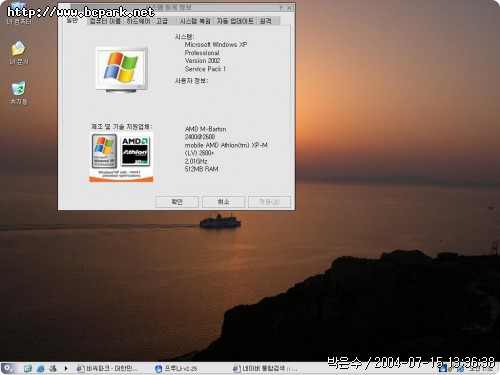Viewport: 500px width, 375px height.
Task: Switch to the 프루나 v2.25 taskbar window
Action: pos(177,368)
